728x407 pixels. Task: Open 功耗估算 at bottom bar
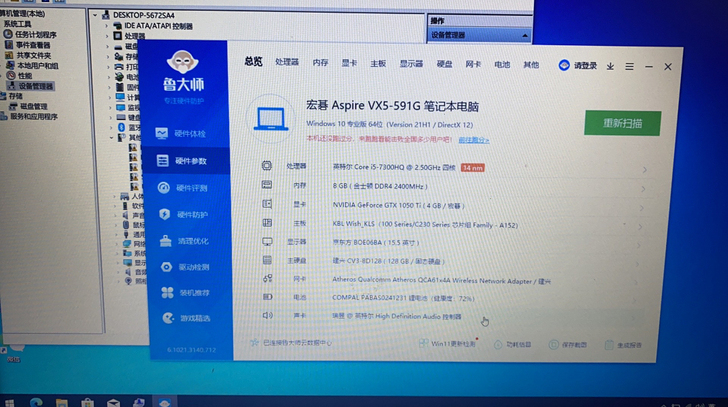513,344
